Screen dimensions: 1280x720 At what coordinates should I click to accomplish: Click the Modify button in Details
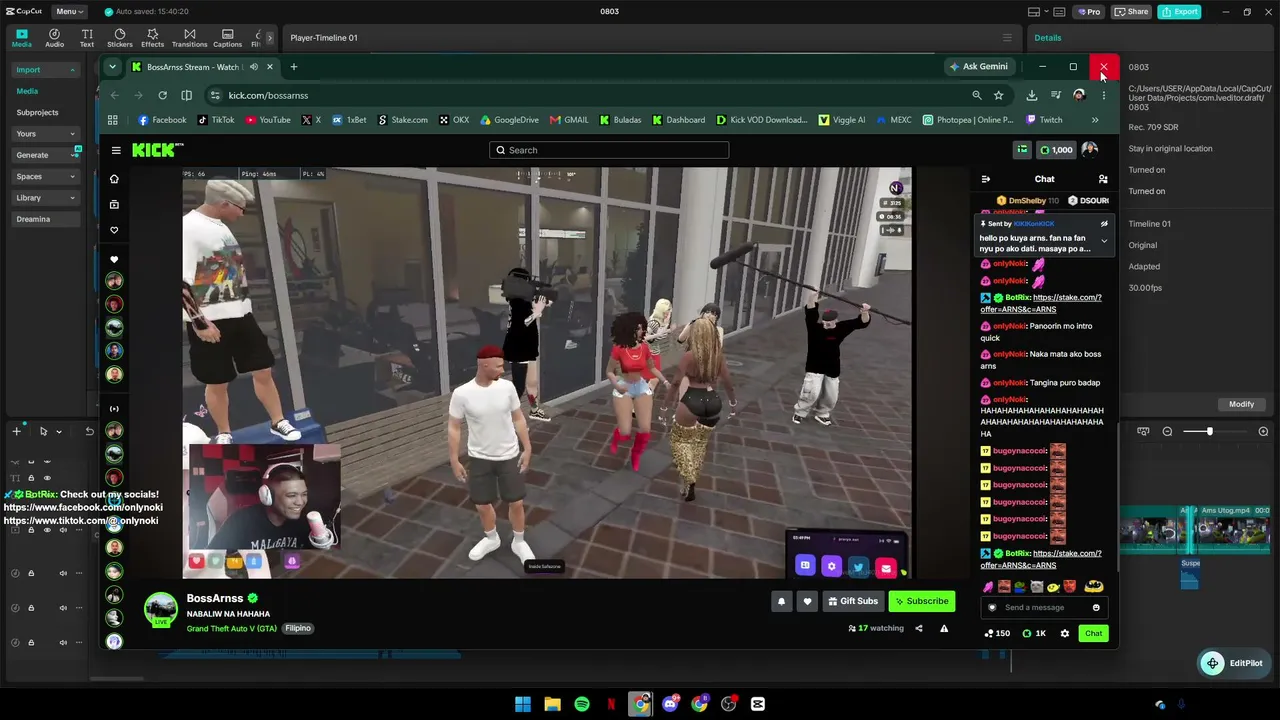click(x=1241, y=404)
